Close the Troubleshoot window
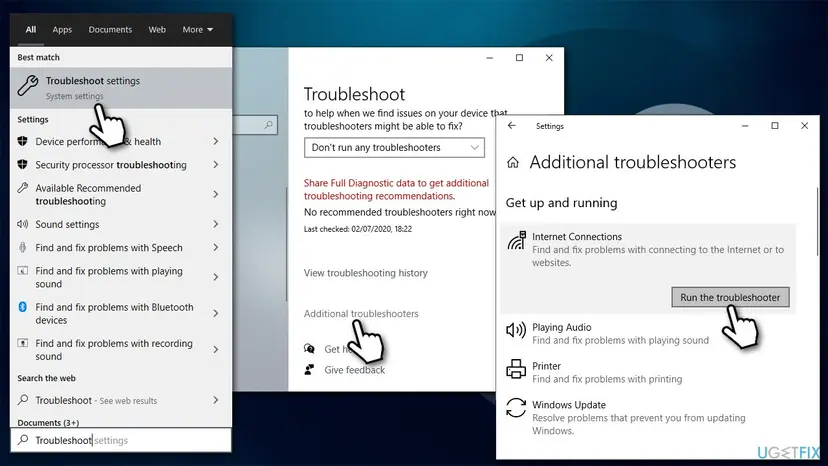The width and height of the screenshot is (828, 466). click(x=549, y=58)
